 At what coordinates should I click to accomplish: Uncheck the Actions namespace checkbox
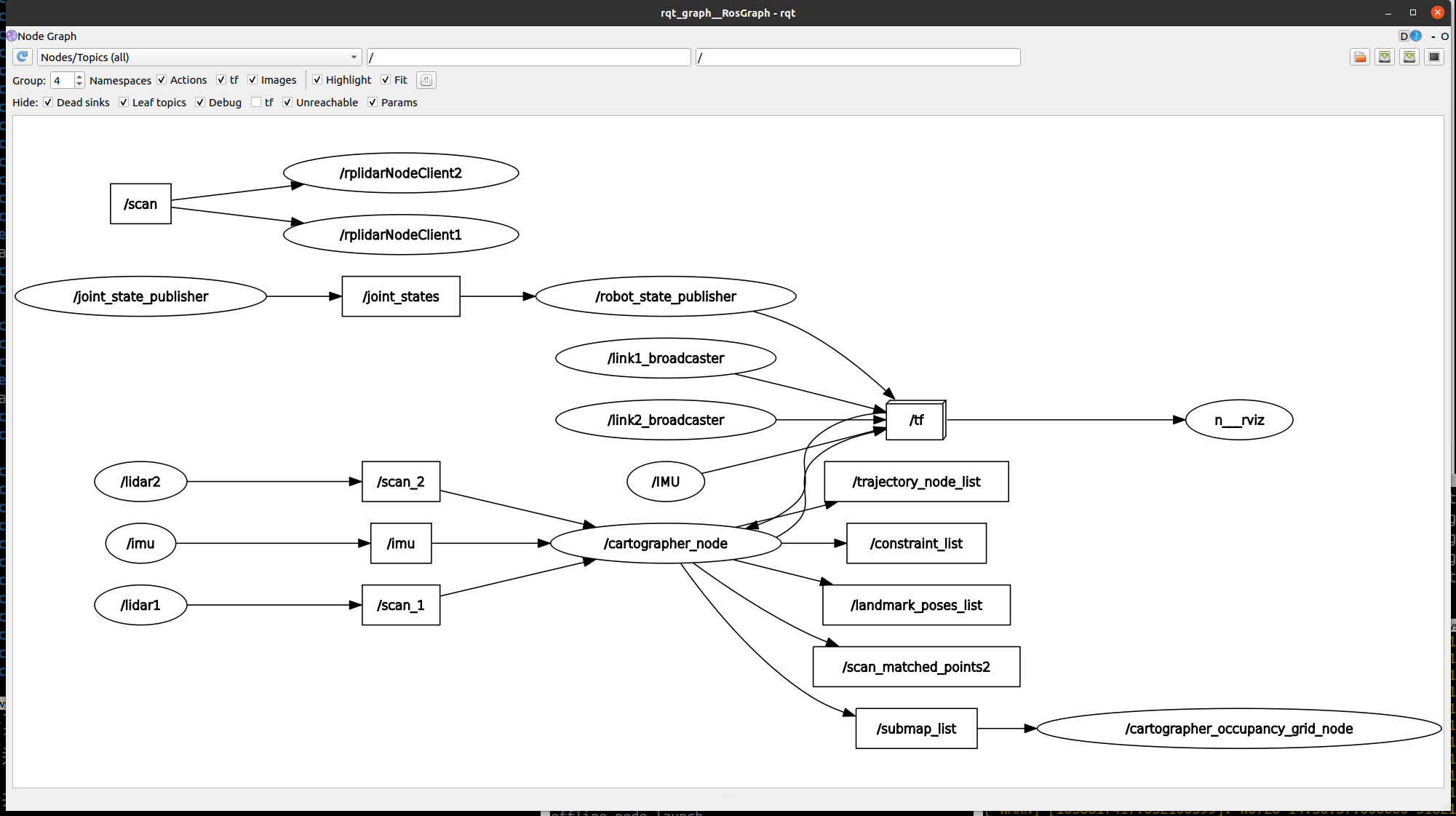(x=162, y=80)
